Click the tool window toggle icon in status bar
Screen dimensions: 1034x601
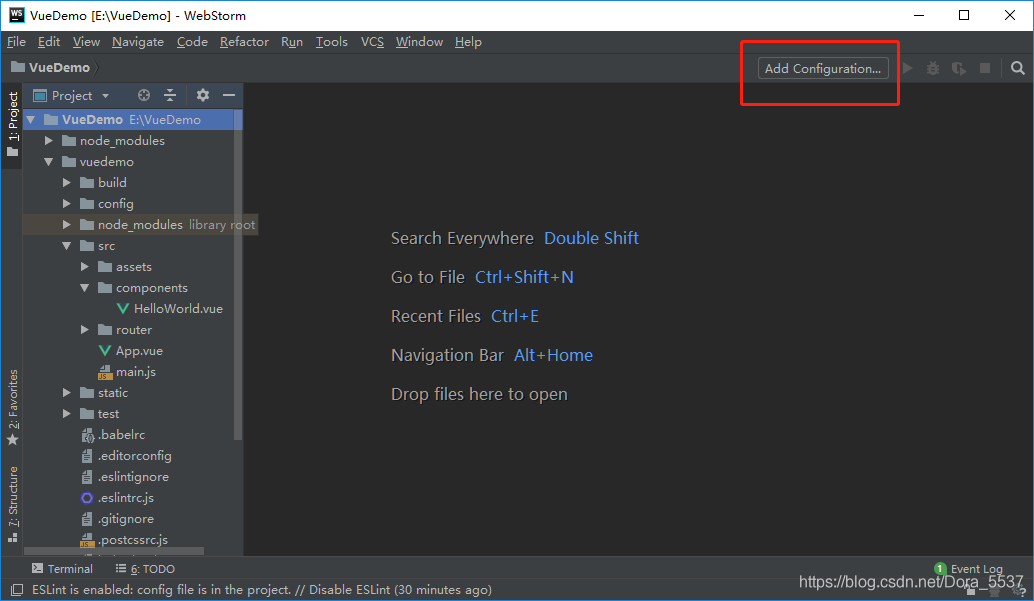click(x=17, y=590)
